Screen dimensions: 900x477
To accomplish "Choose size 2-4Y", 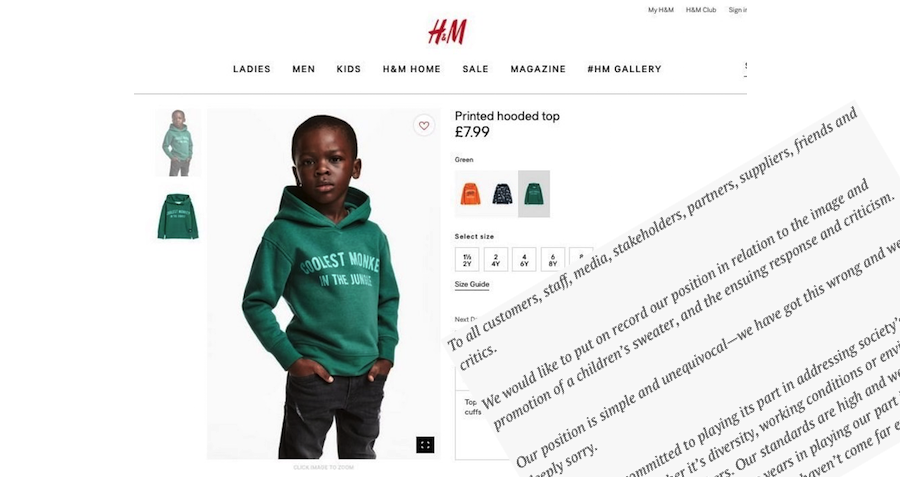I will point(495,259).
